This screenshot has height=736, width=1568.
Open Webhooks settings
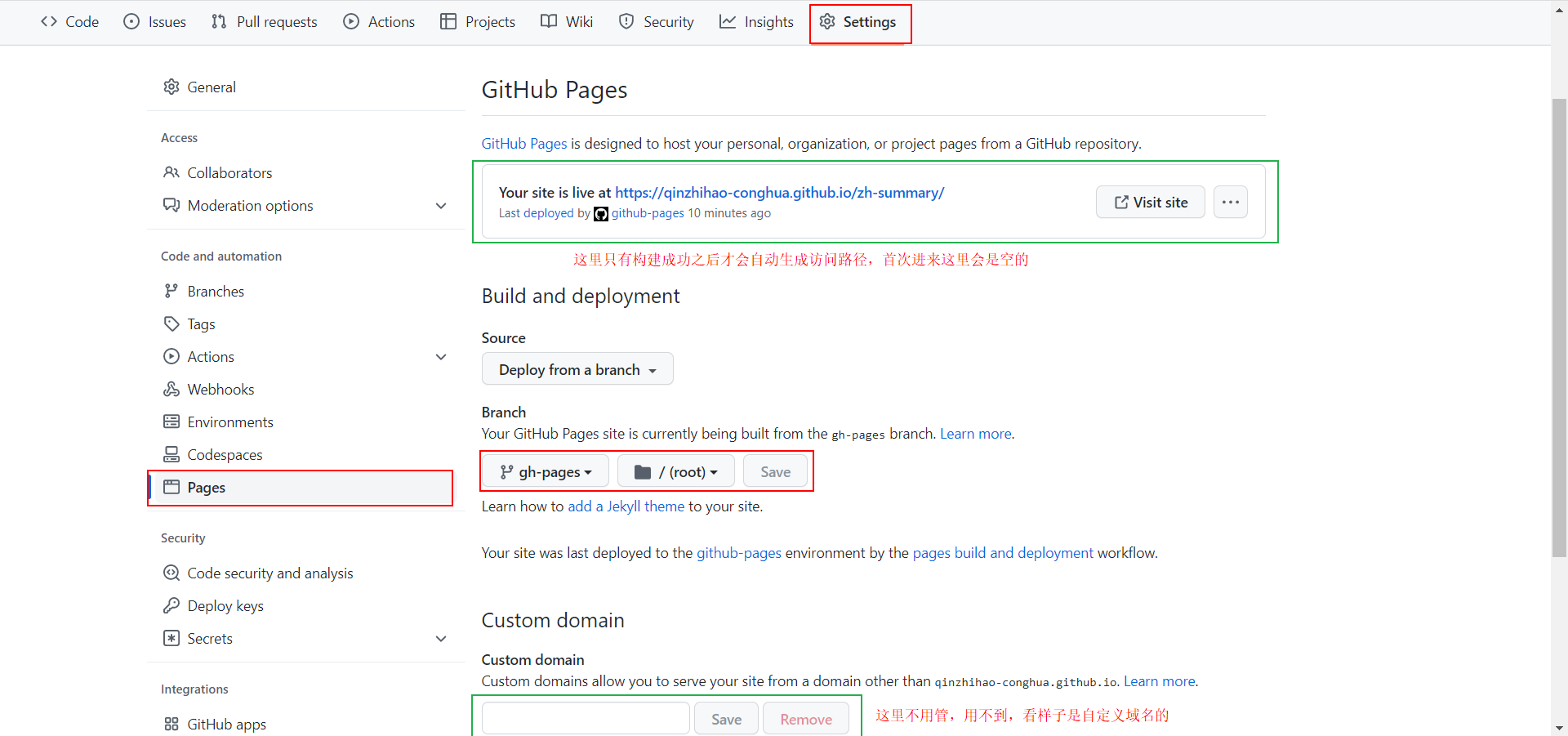(x=306, y=389)
